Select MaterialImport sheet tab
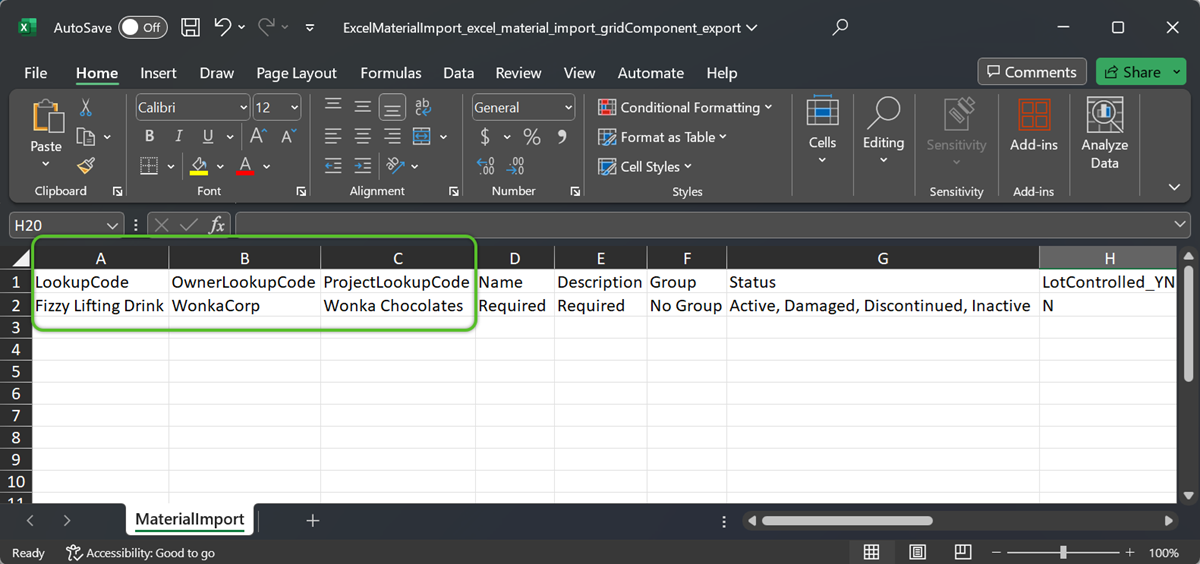The height and width of the screenshot is (564, 1200). click(x=190, y=520)
